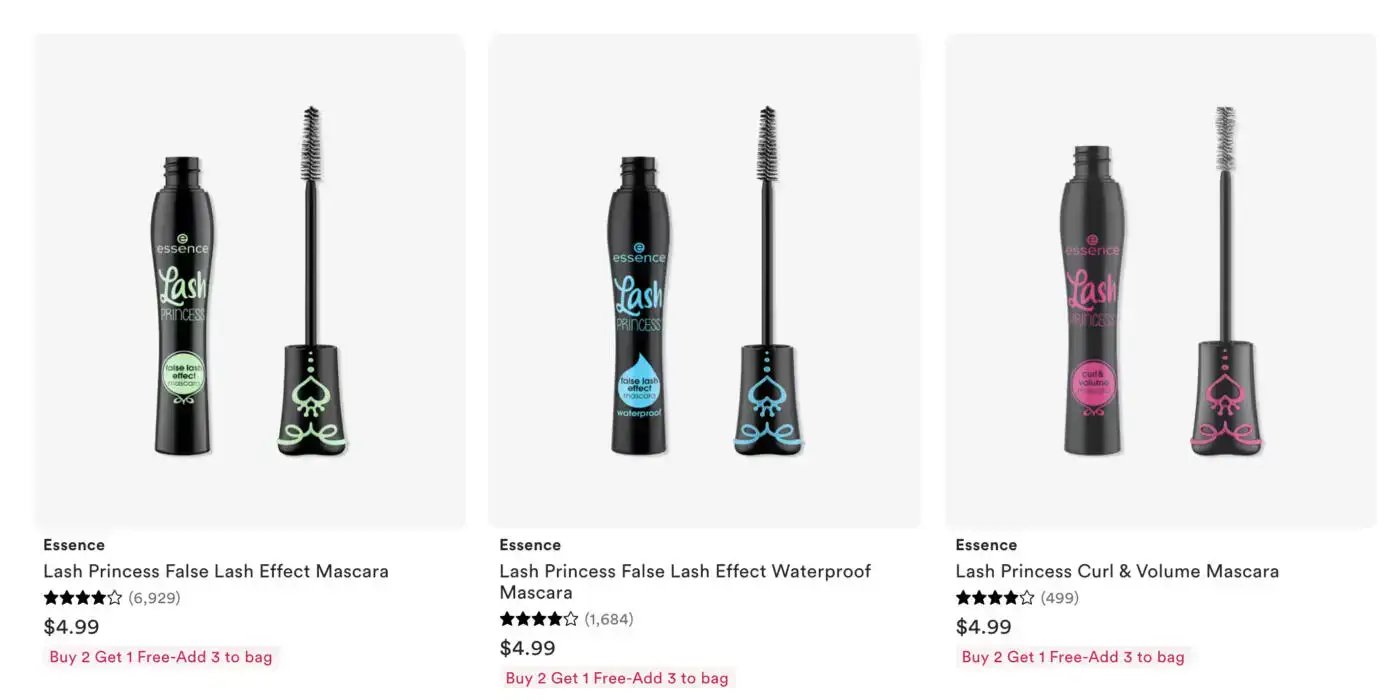Click Buy 2 Get 1 Free offer under first mascara
Screen dimensions: 1391x700
click(161, 657)
